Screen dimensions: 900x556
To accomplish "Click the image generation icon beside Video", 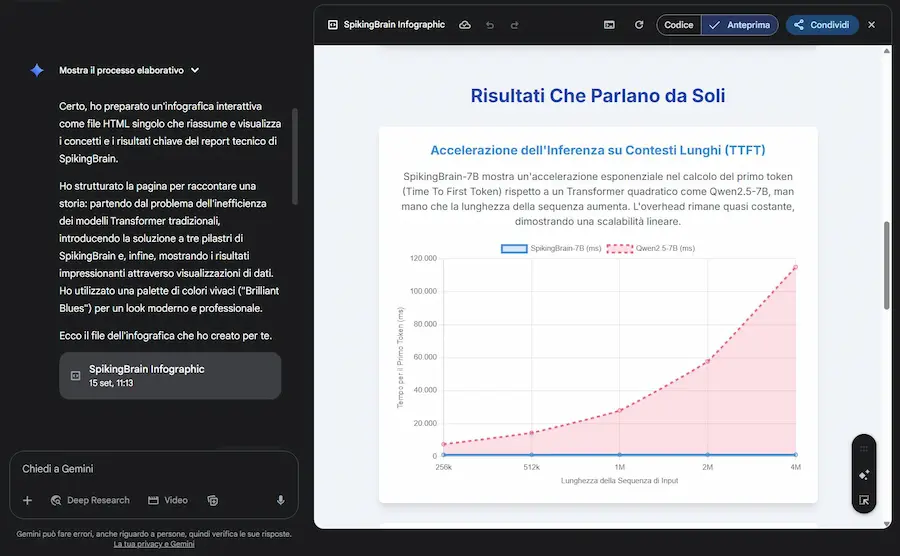I will (x=213, y=500).
